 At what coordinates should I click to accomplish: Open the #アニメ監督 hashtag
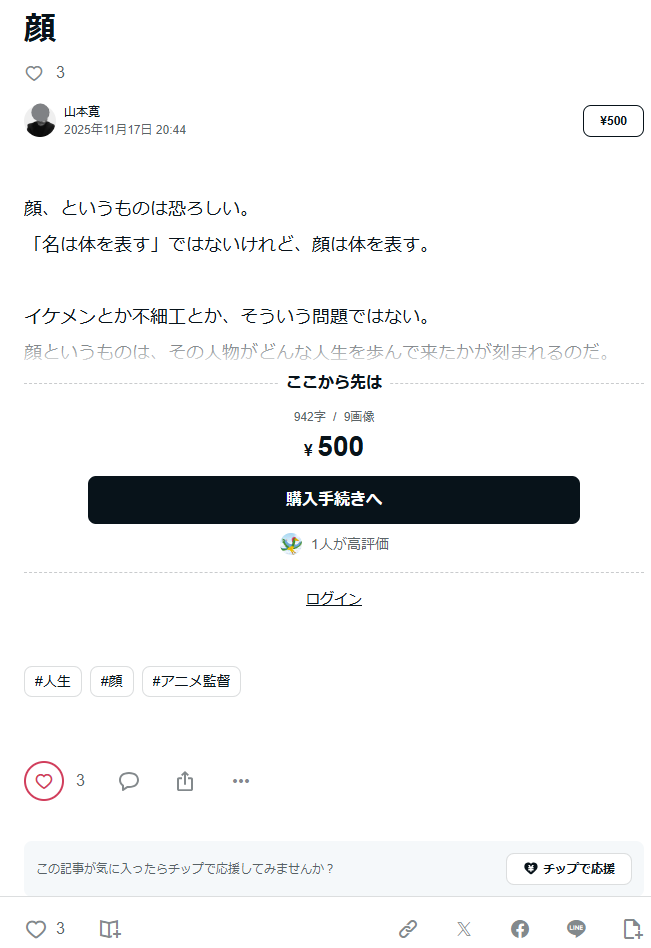[x=191, y=682]
